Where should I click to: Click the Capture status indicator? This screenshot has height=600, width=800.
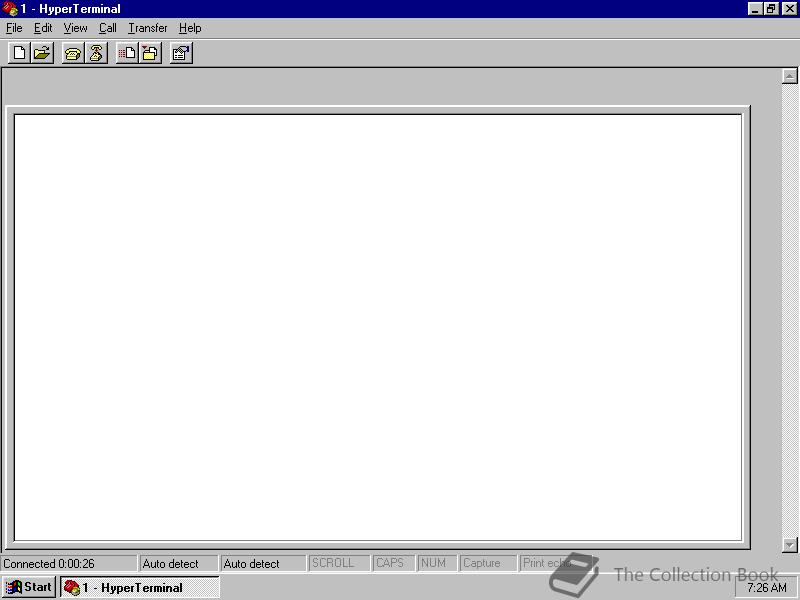pos(488,563)
